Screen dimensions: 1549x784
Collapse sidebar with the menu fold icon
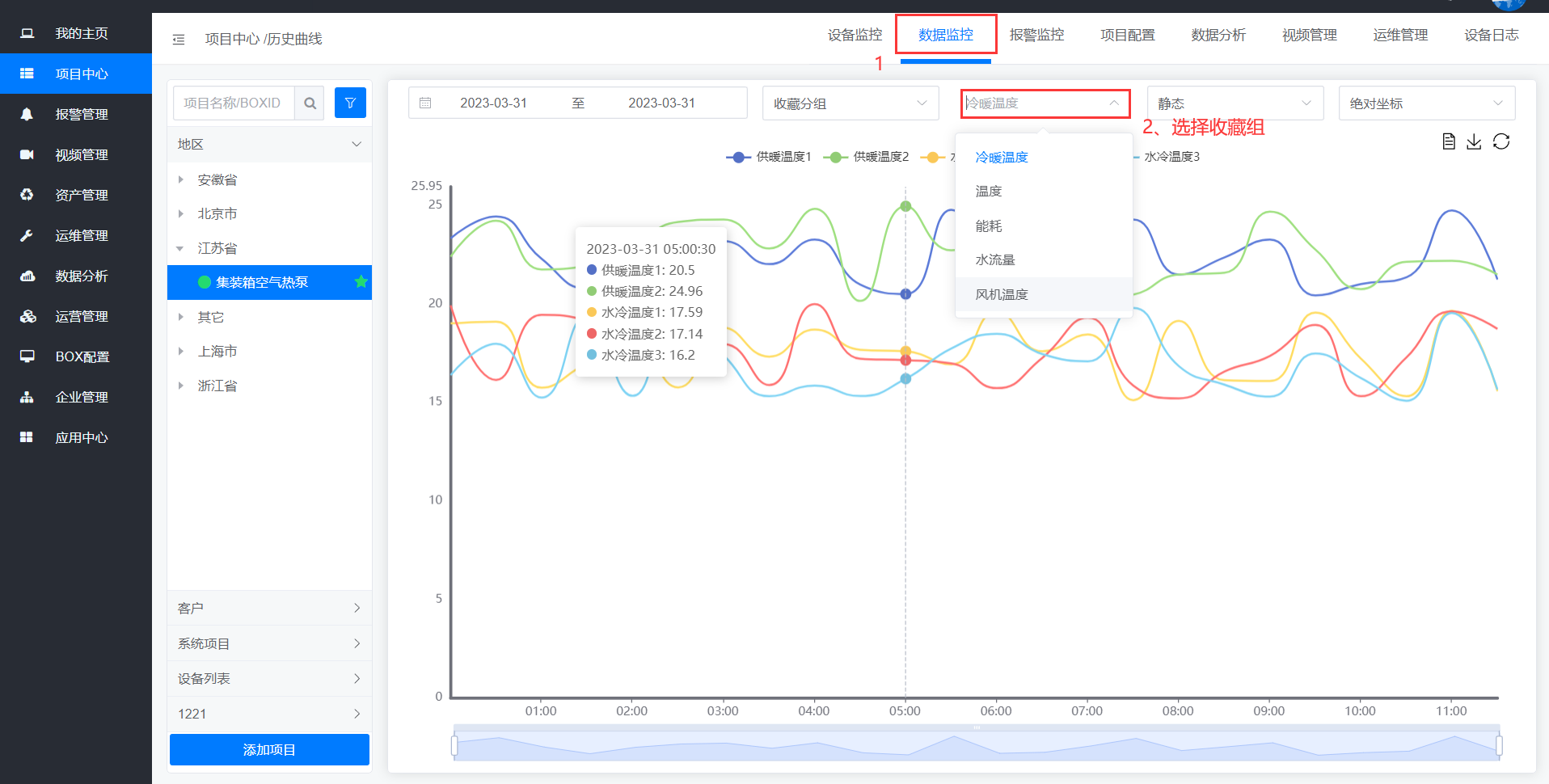pyautogui.click(x=179, y=40)
